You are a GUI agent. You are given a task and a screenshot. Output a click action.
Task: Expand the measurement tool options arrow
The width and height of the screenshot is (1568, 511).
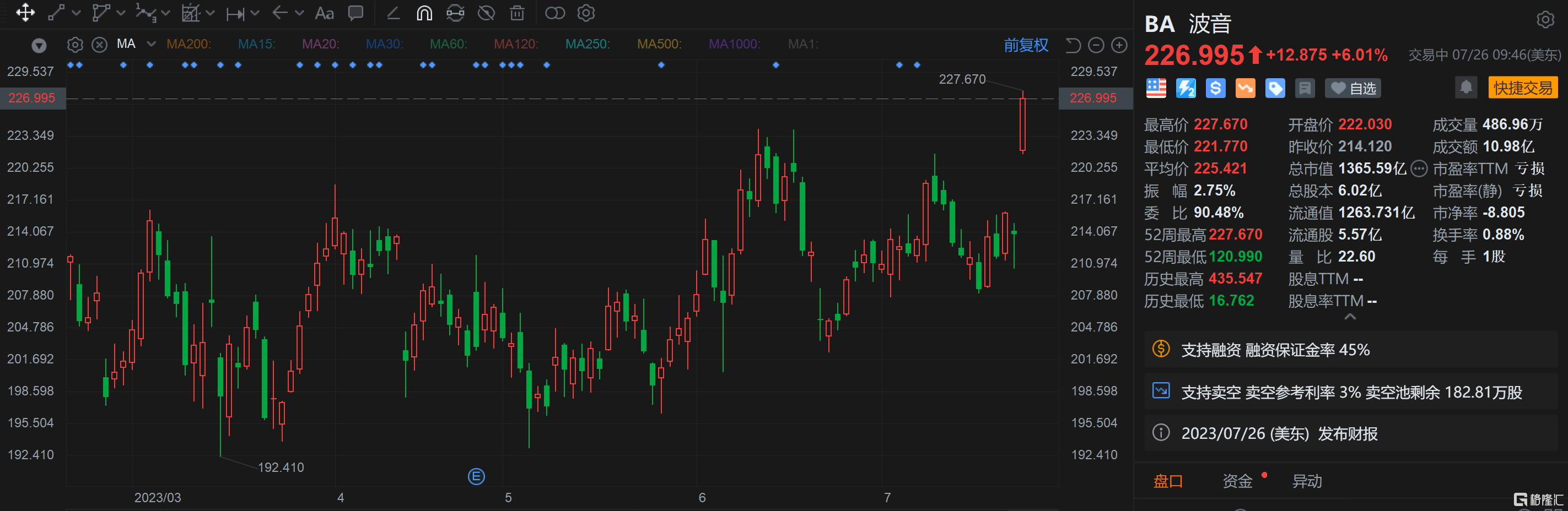click(210, 13)
